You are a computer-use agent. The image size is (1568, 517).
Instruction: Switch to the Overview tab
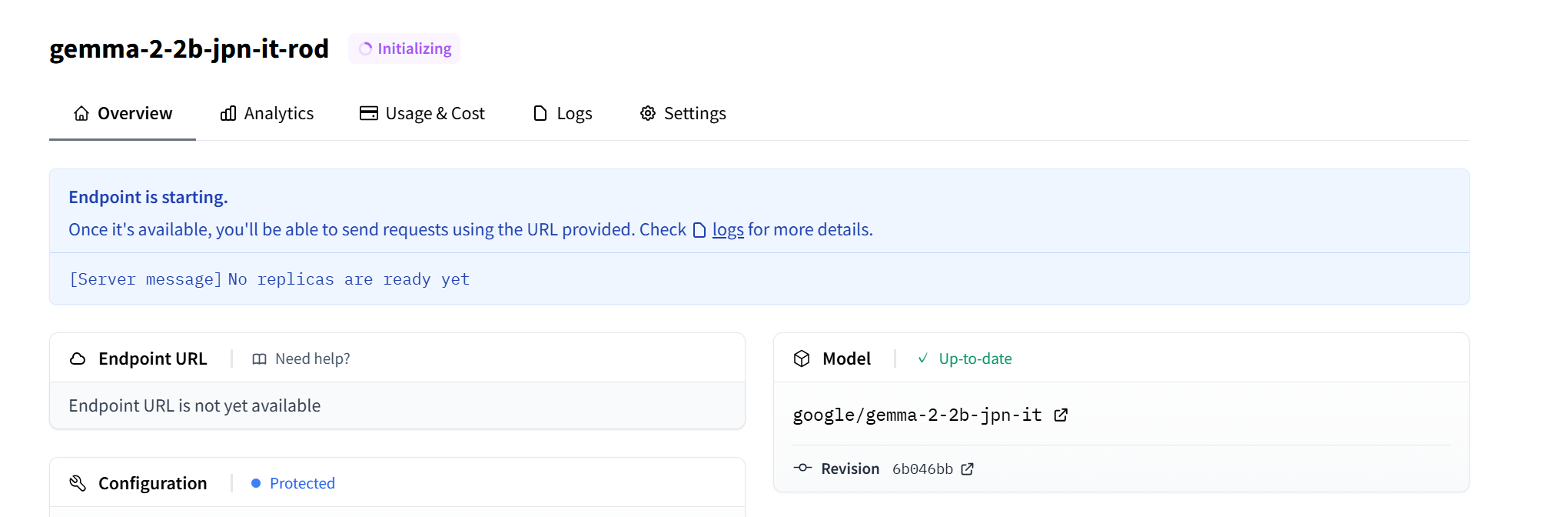[x=123, y=114]
